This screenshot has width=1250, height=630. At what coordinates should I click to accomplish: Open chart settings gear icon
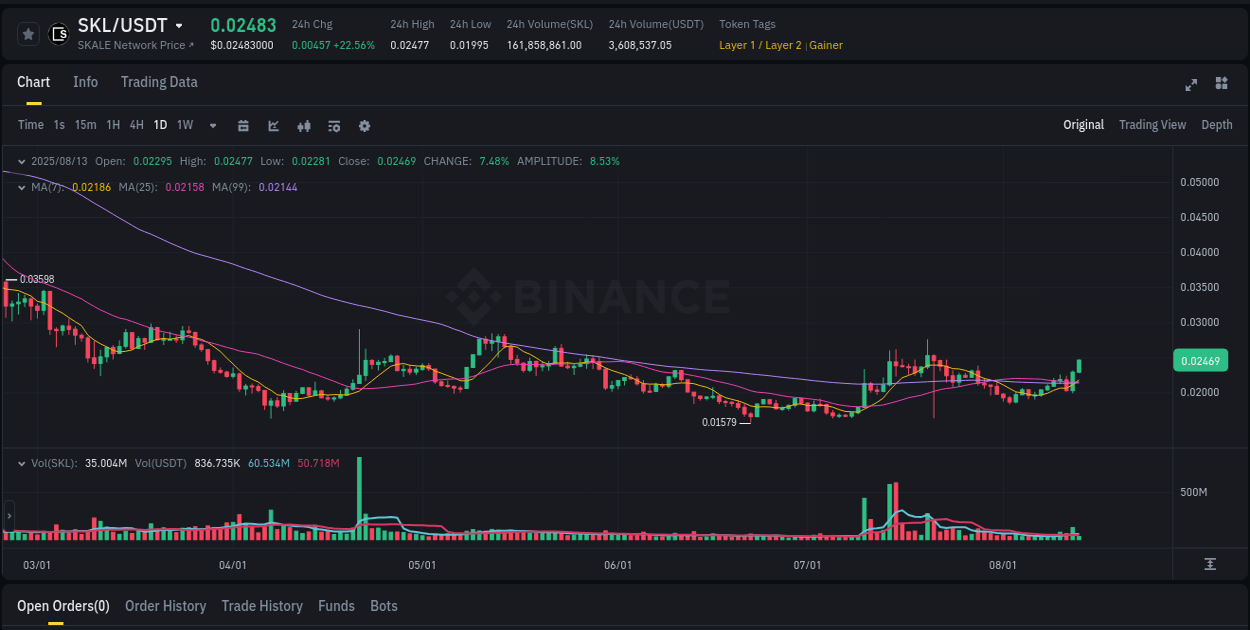[363, 125]
